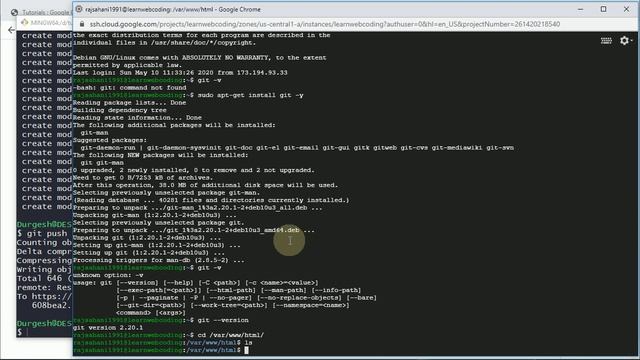The width and height of the screenshot is (640, 360).
Task: Minimize the SSH Chrome window
Action: [x=580, y=9]
